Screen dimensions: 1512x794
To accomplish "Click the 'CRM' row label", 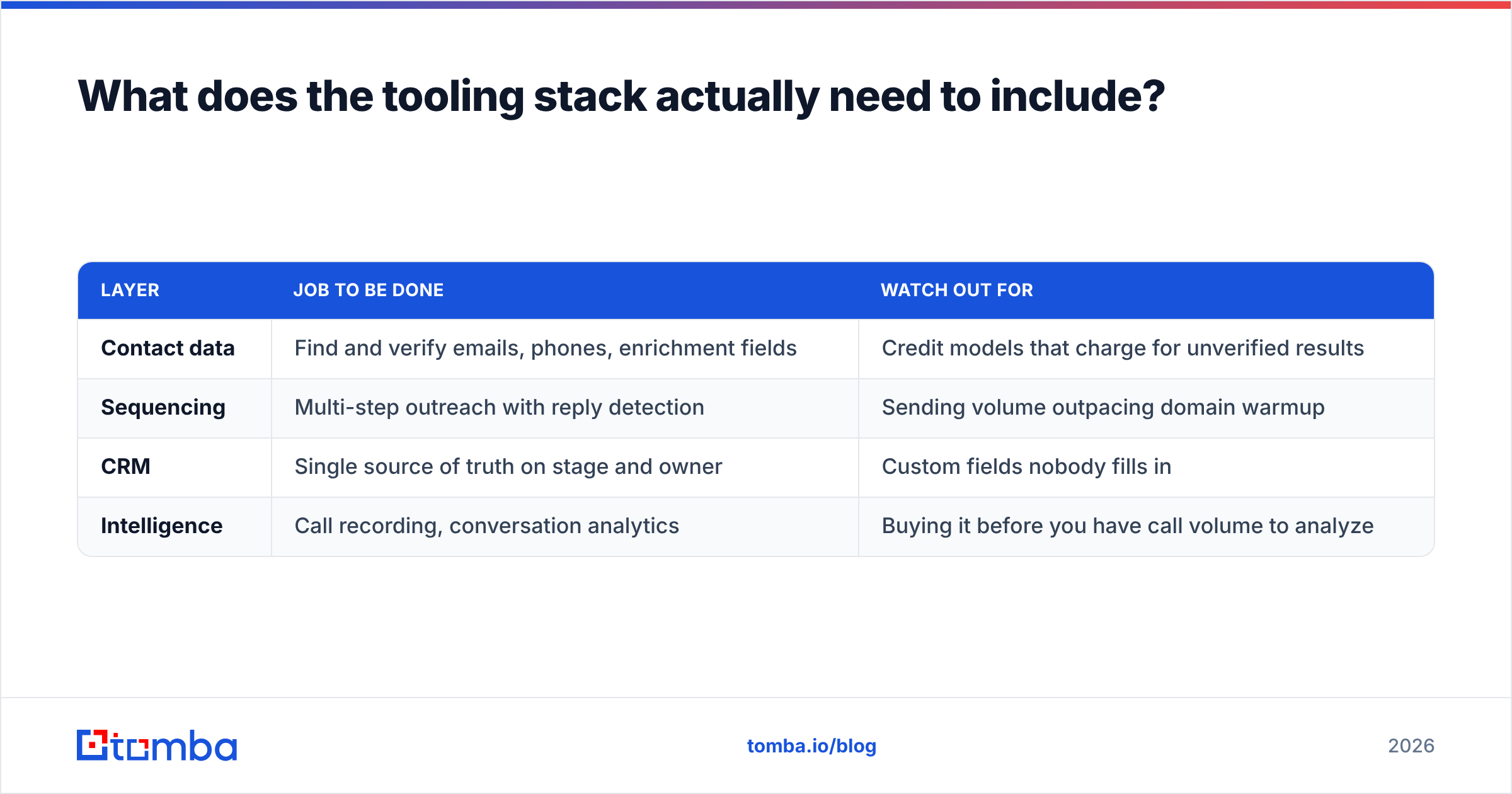I will coord(126,466).
